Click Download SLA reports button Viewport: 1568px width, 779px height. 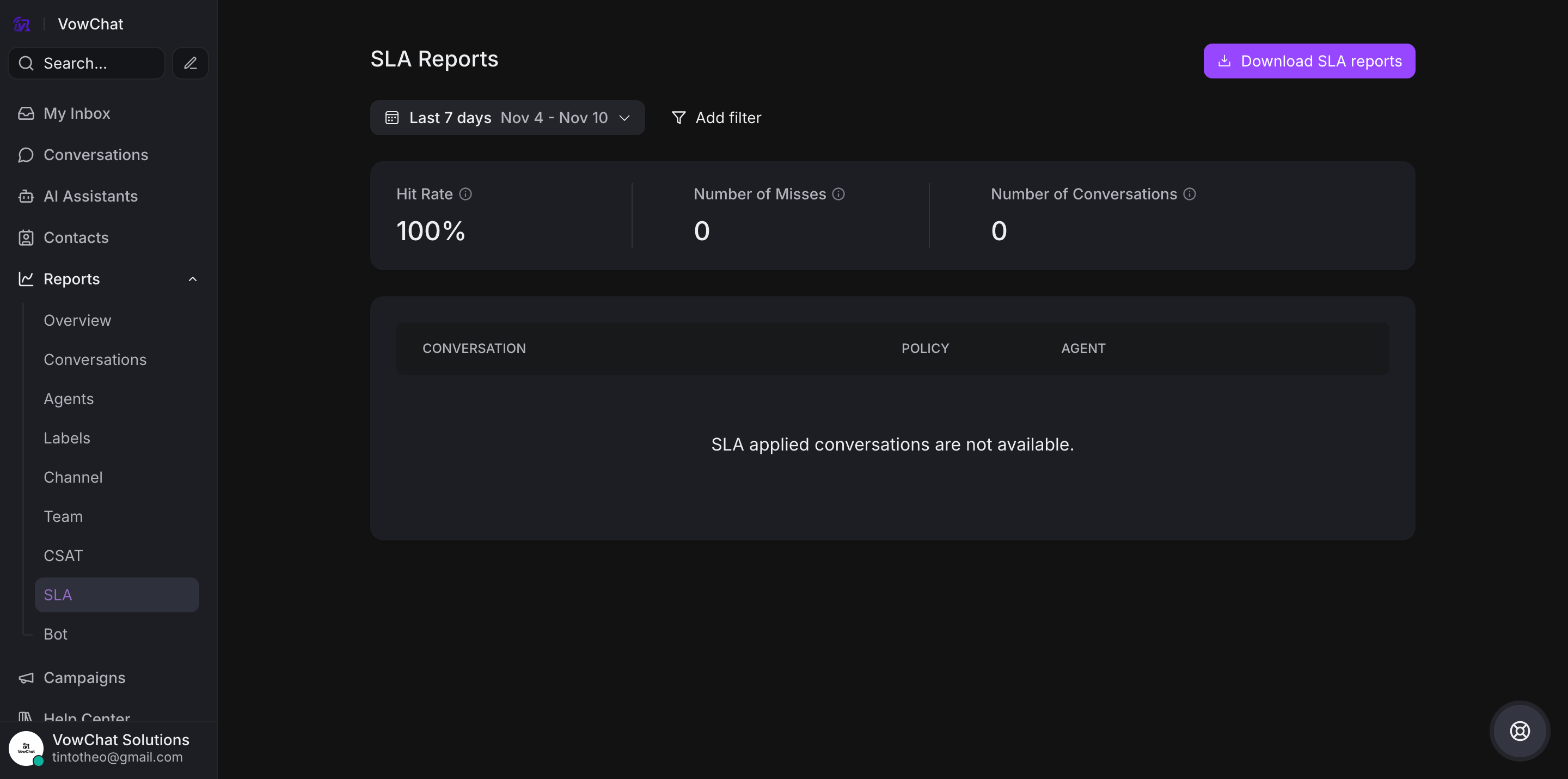point(1309,61)
